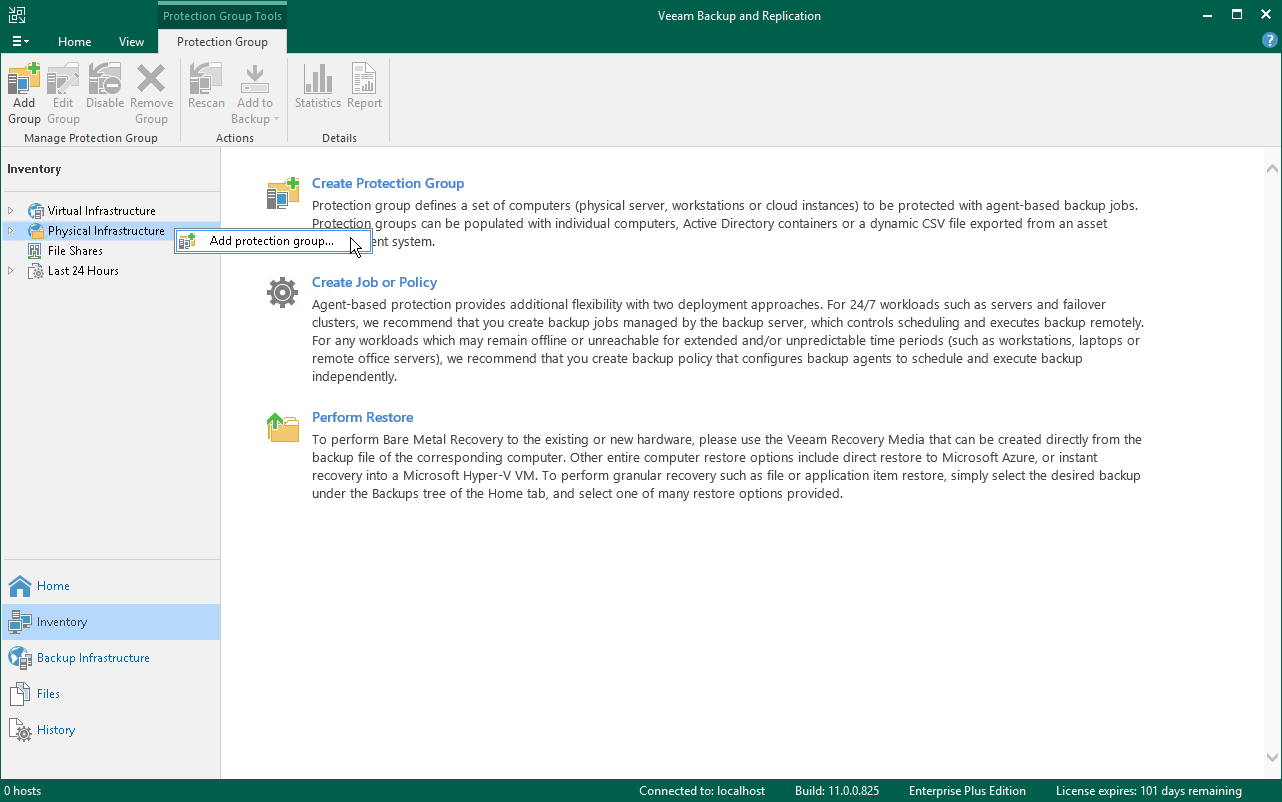
Task: Select Virtual Infrastructure in the tree
Action: click(x=102, y=211)
